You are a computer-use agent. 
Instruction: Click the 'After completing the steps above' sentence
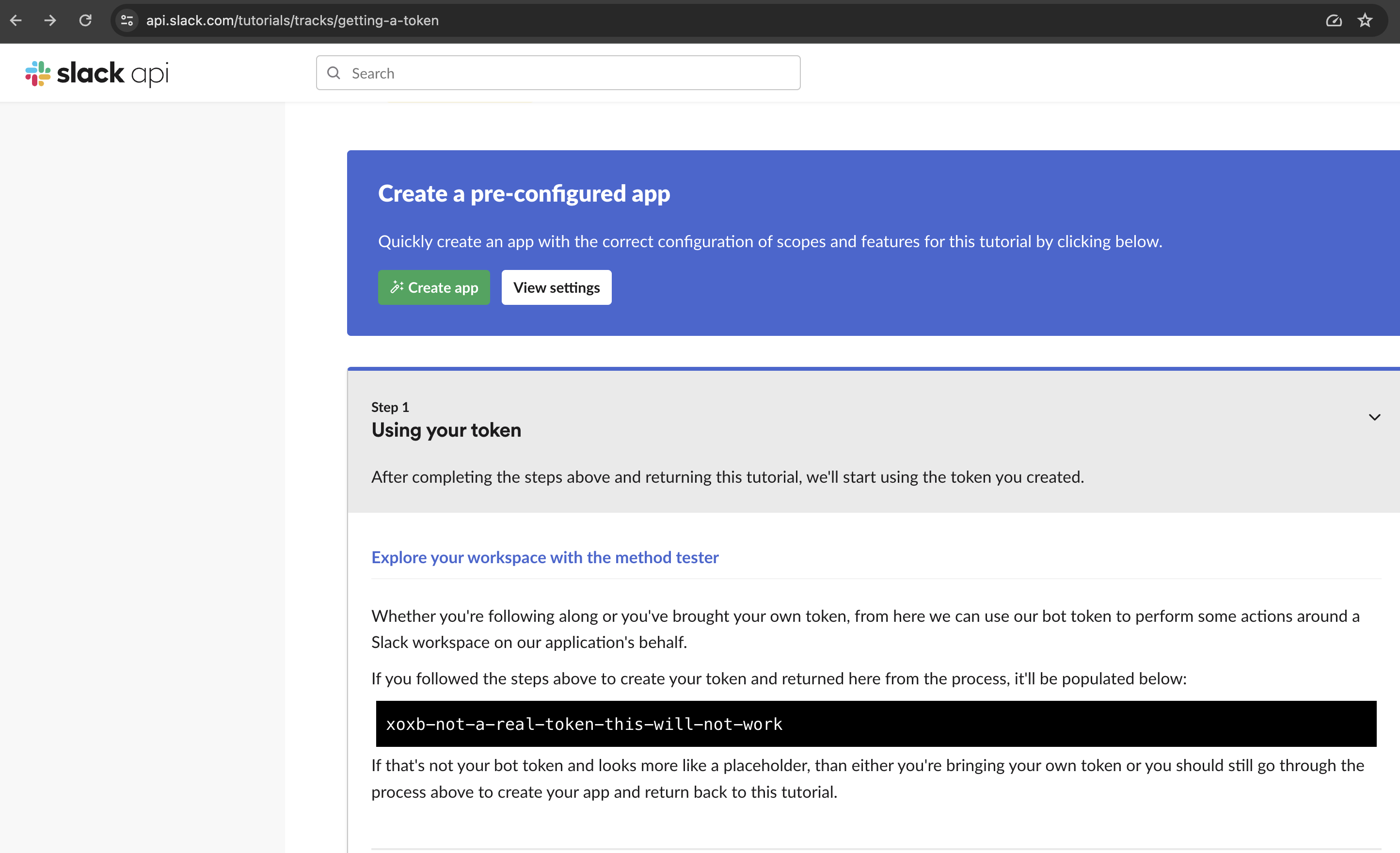pos(728,476)
